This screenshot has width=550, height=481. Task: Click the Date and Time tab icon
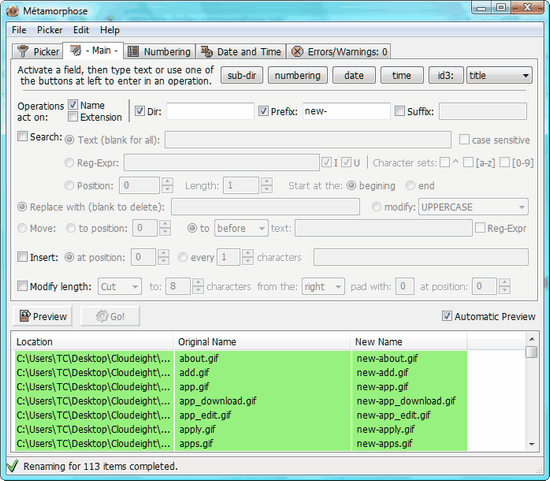click(207, 52)
